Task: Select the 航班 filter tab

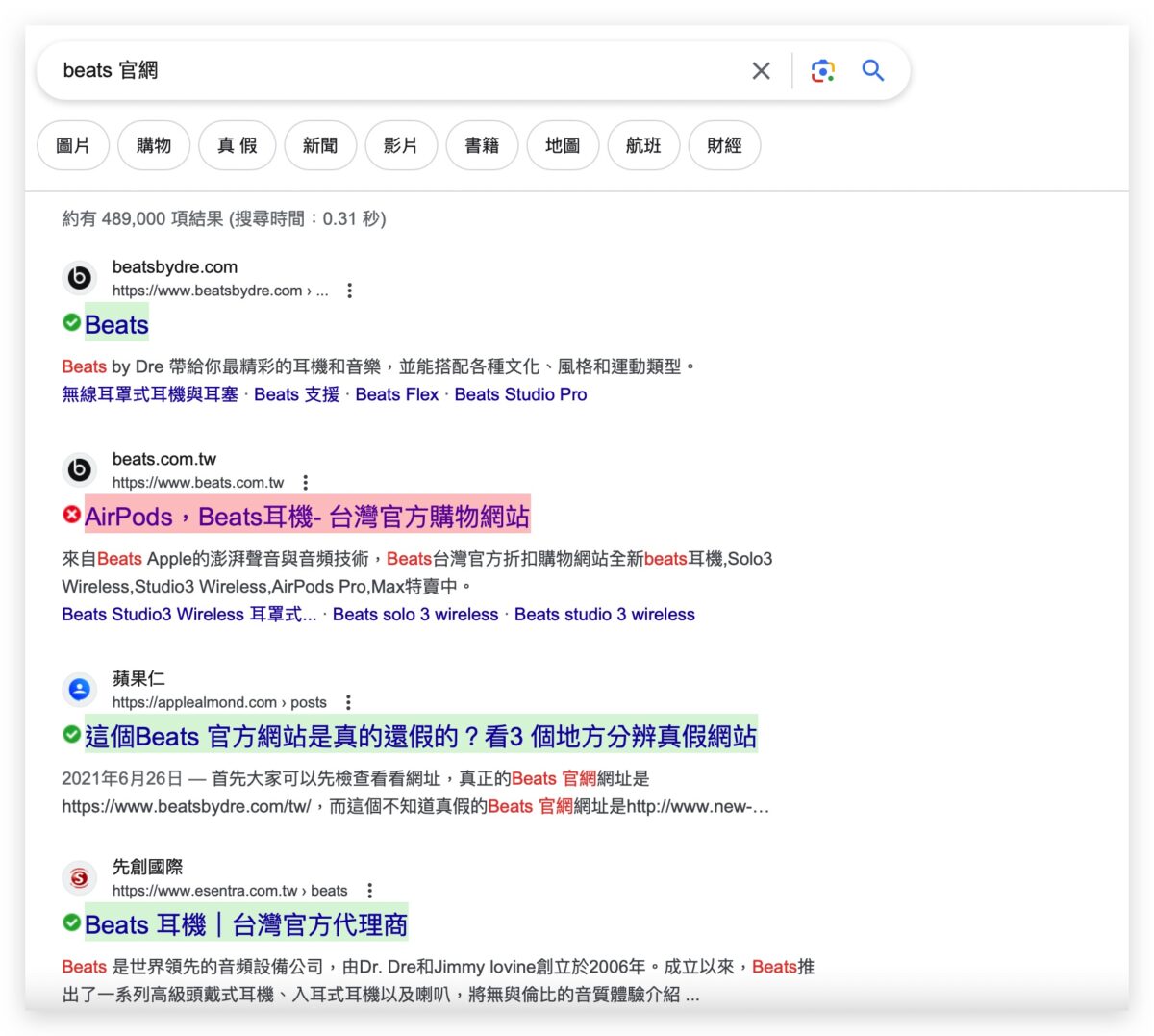Action: 643,145
